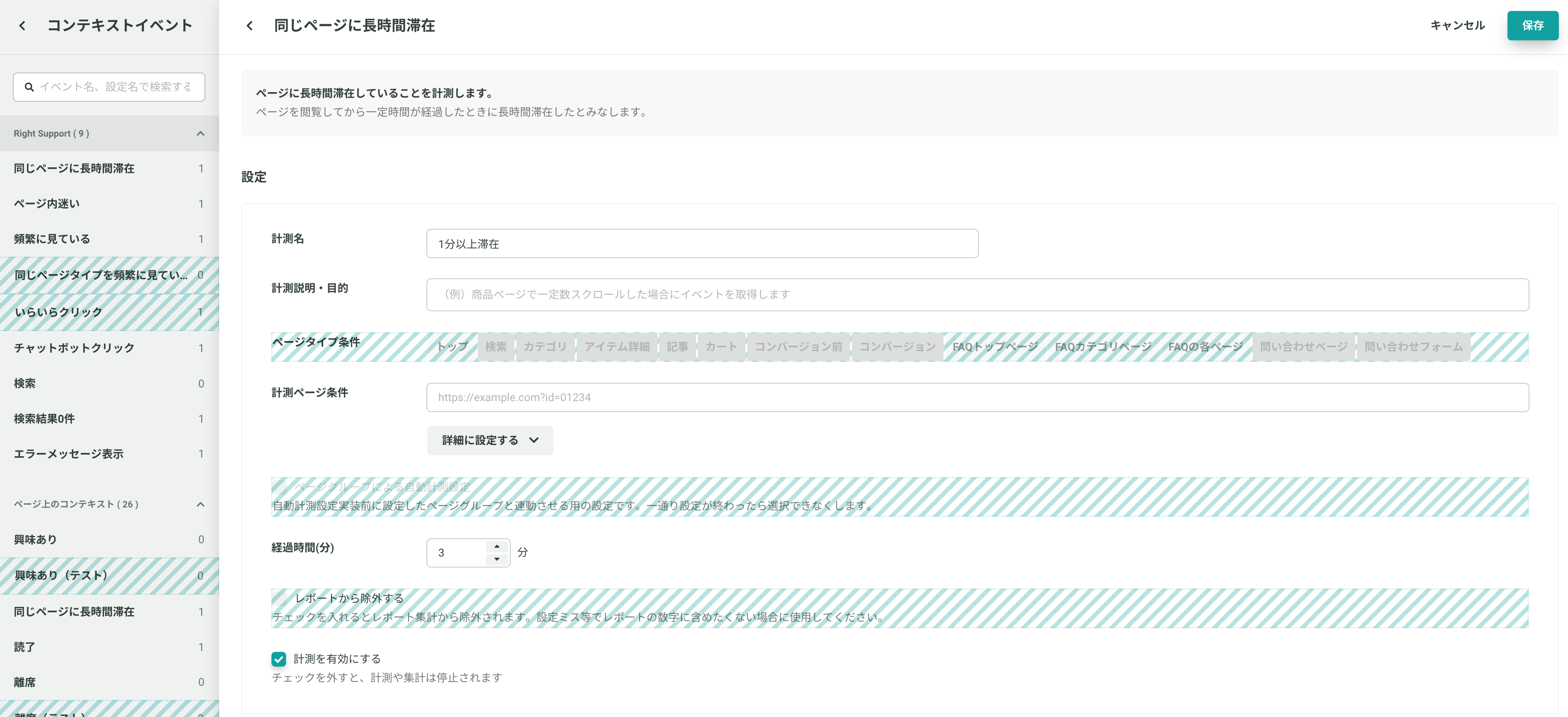
Task: Increase 経過時間 value with up arrow
Action: pos(497,546)
